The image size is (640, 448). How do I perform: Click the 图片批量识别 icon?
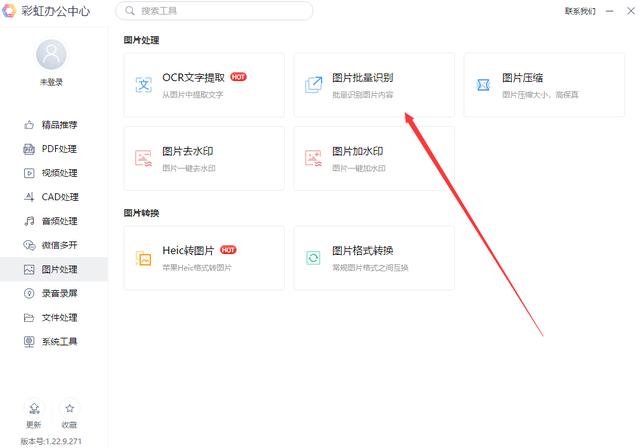click(314, 85)
